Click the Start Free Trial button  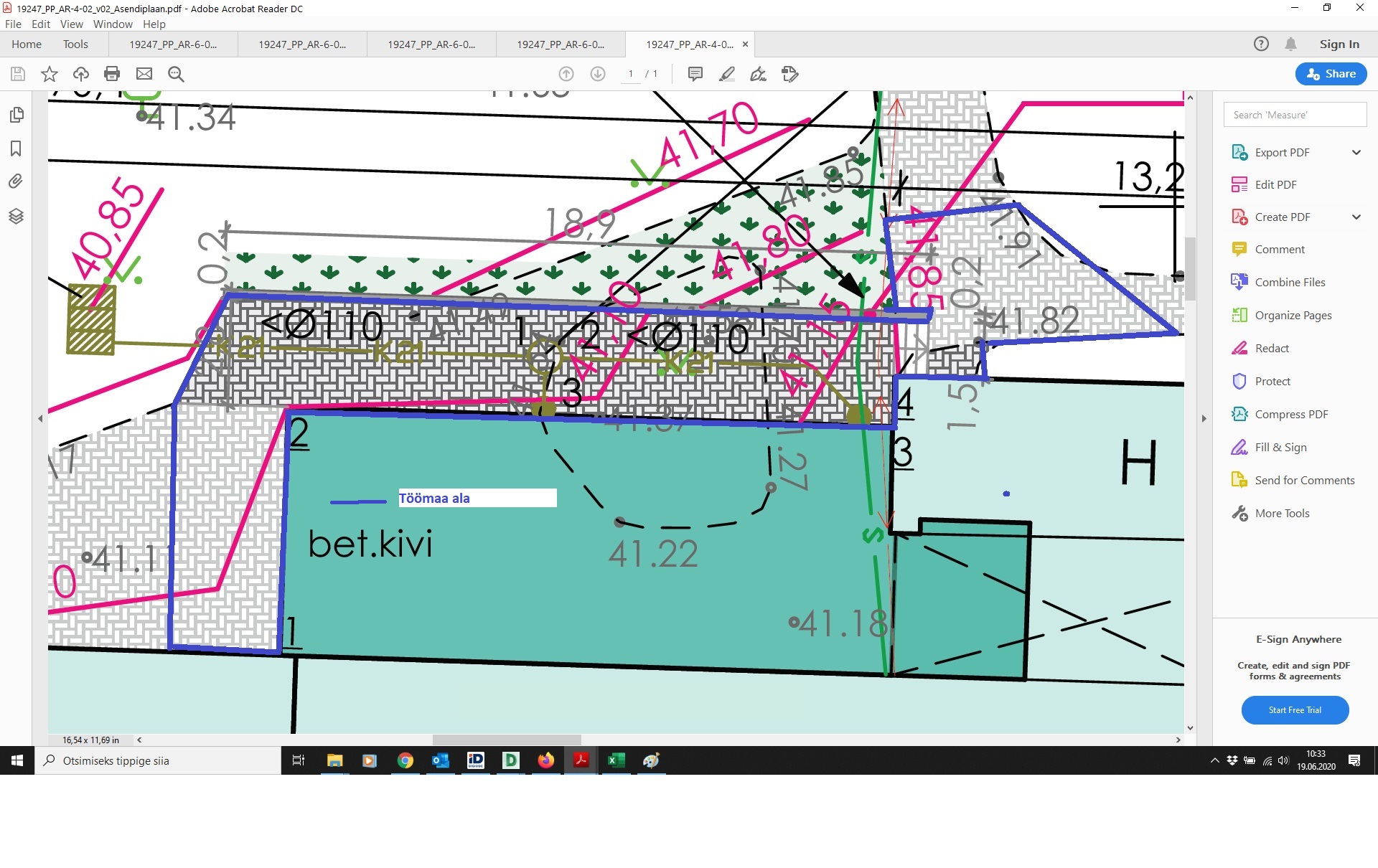click(1295, 710)
